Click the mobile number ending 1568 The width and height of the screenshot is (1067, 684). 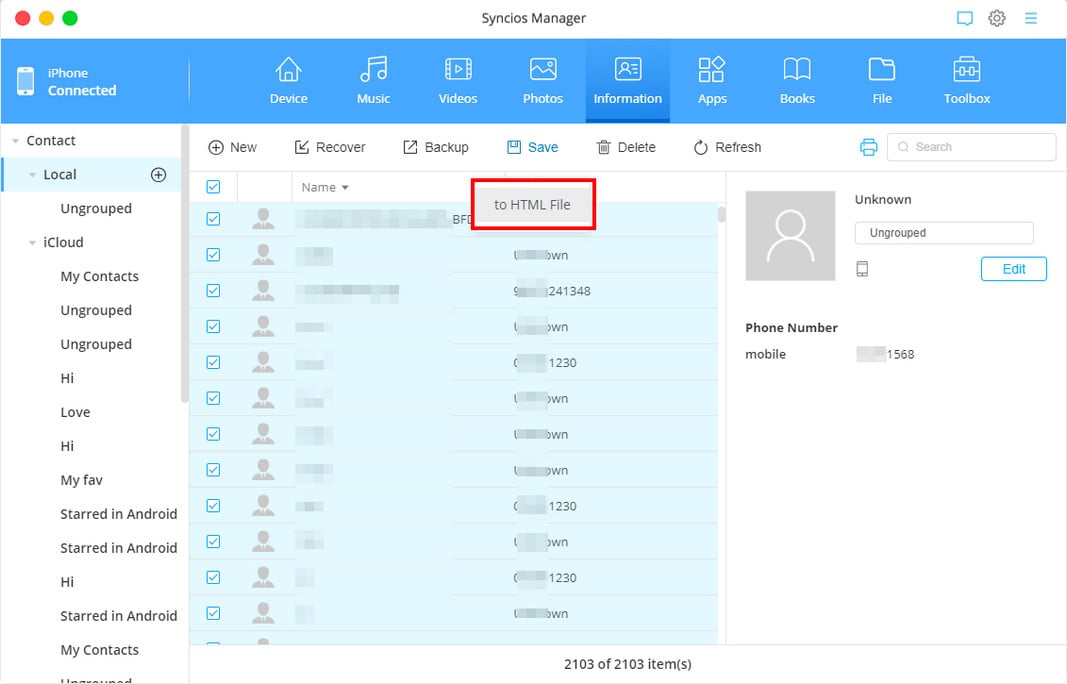[x=885, y=354]
